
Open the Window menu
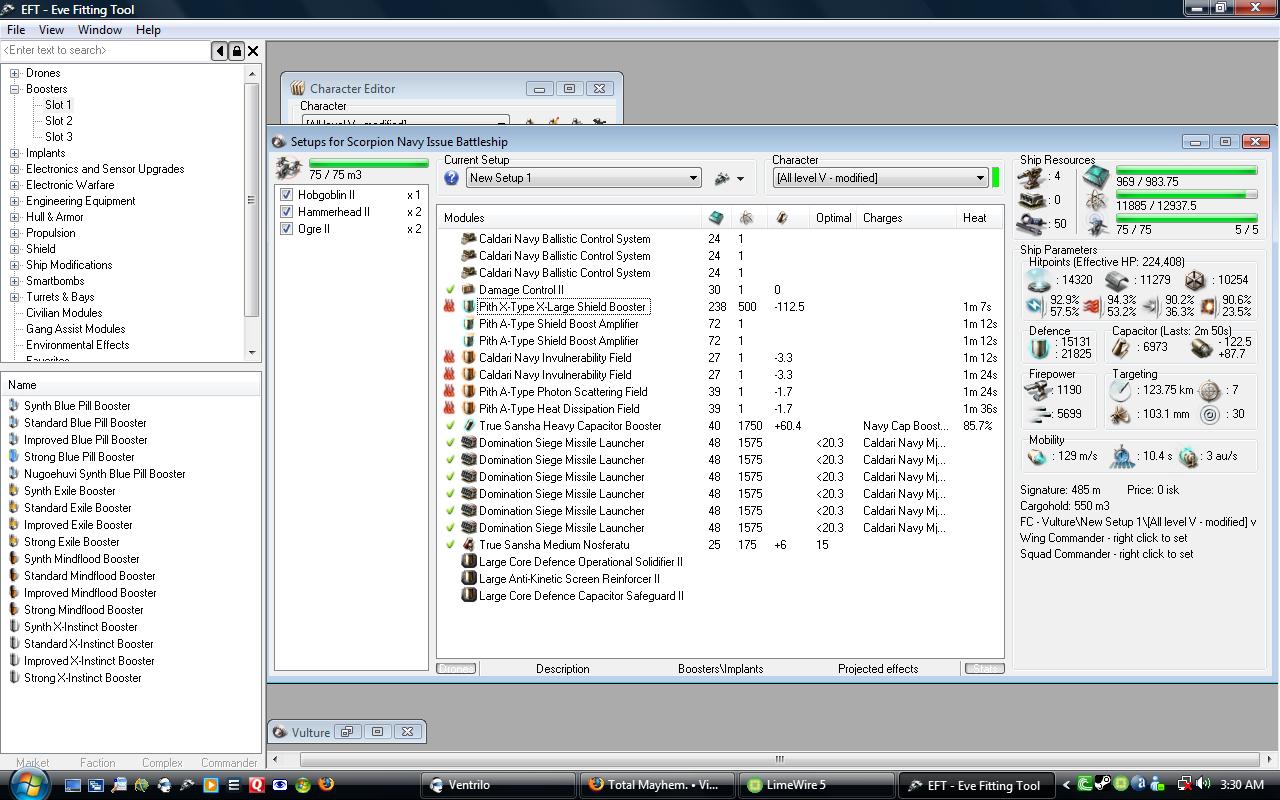coord(100,30)
